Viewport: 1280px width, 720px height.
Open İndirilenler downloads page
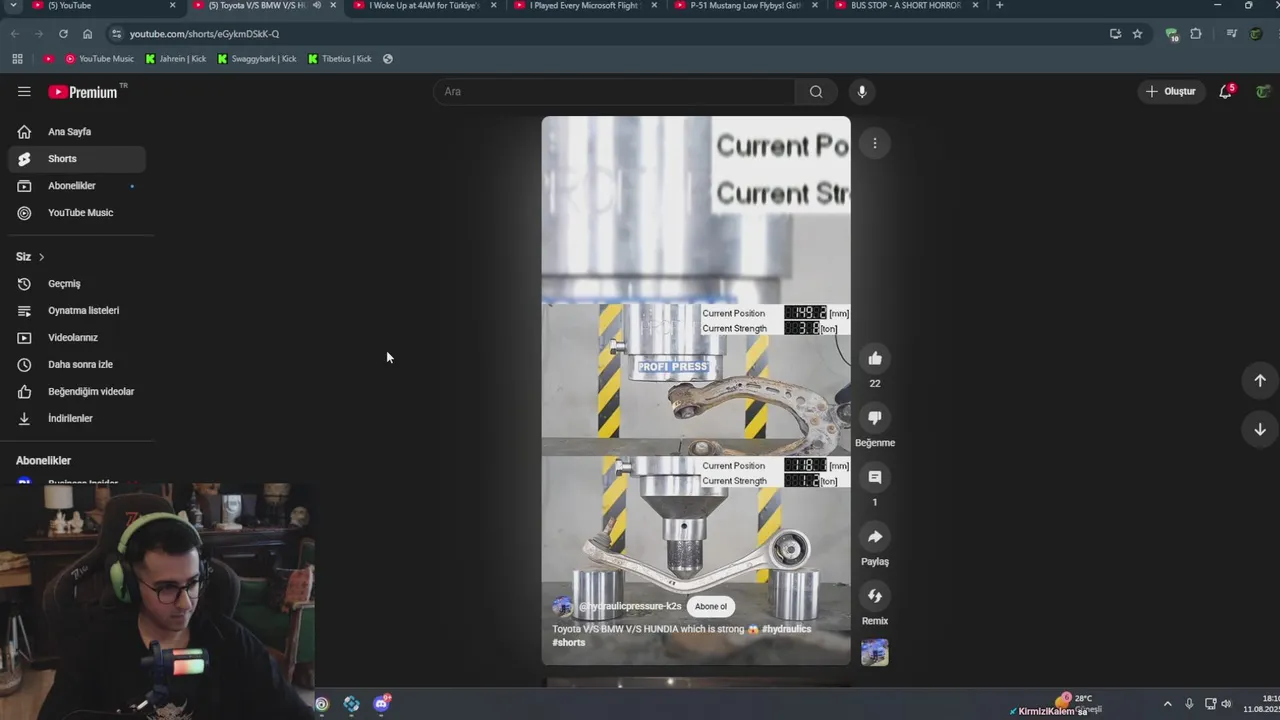[77, 418]
